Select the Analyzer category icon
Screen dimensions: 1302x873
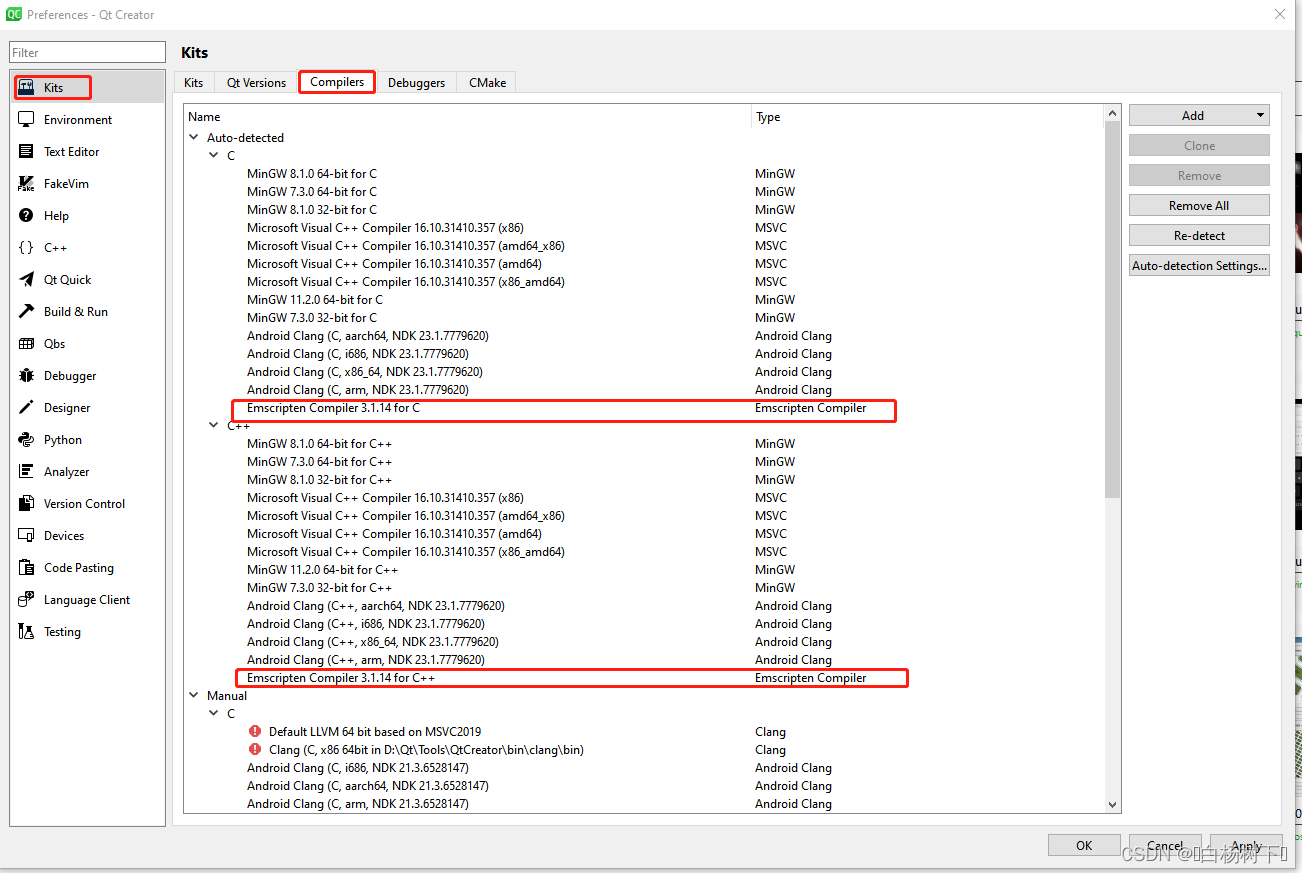click(27, 471)
